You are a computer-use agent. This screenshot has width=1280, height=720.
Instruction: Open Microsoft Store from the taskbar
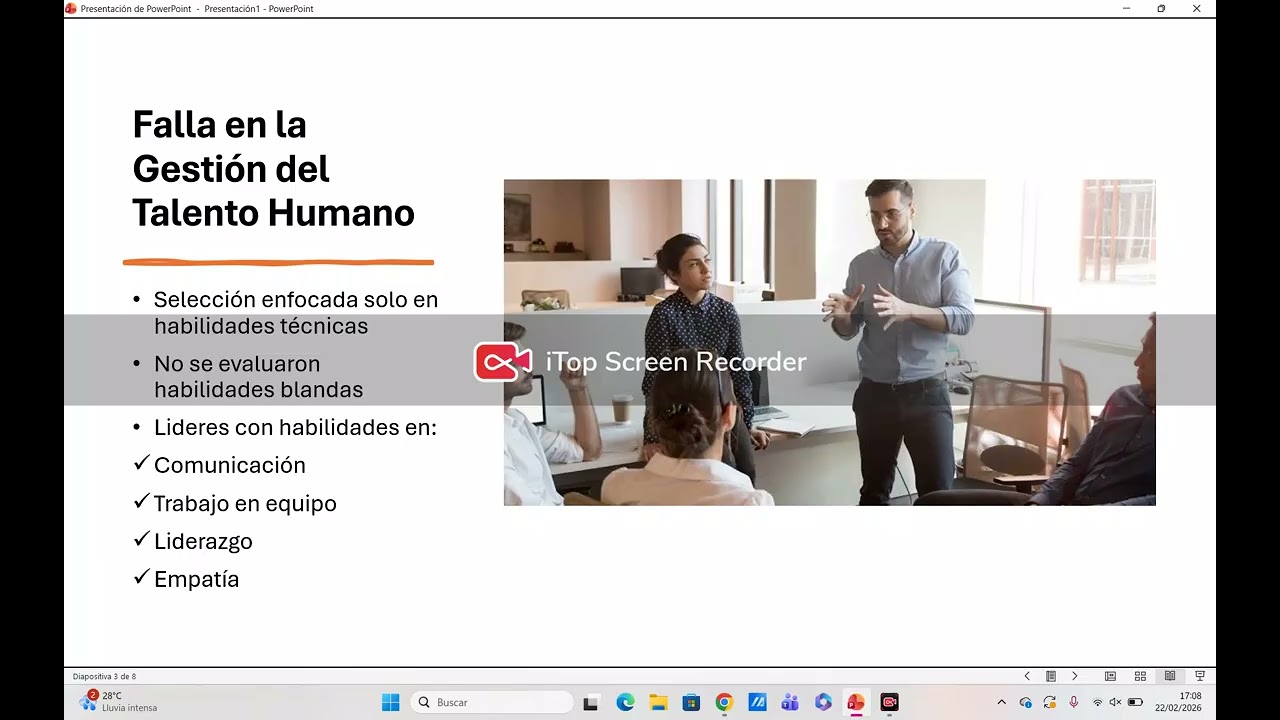click(691, 702)
